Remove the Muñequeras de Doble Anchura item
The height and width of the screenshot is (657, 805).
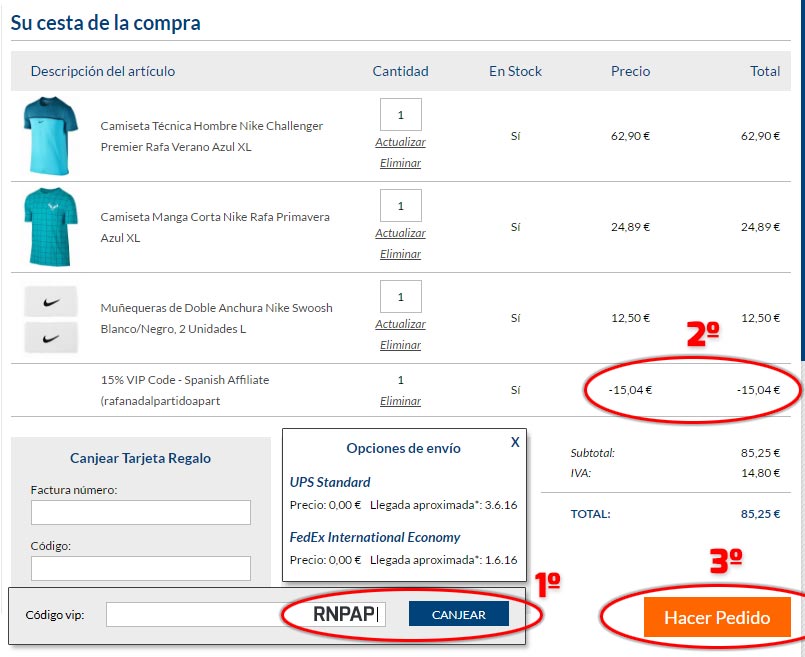pos(400,345)
